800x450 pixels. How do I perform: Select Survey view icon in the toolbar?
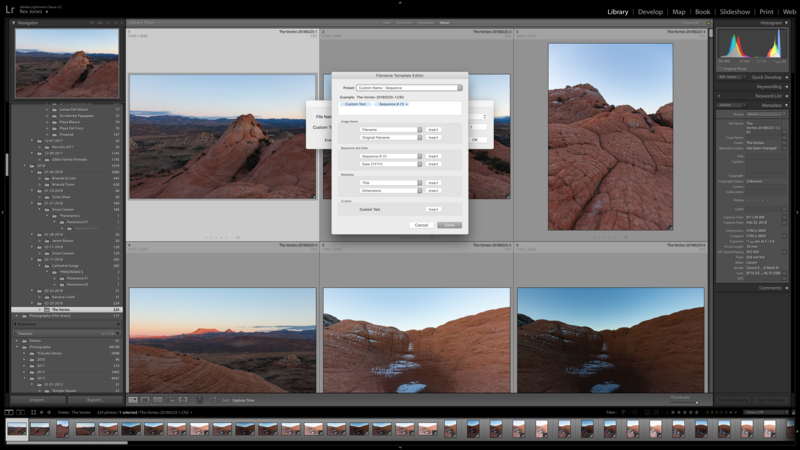click(x=170, y=400)
